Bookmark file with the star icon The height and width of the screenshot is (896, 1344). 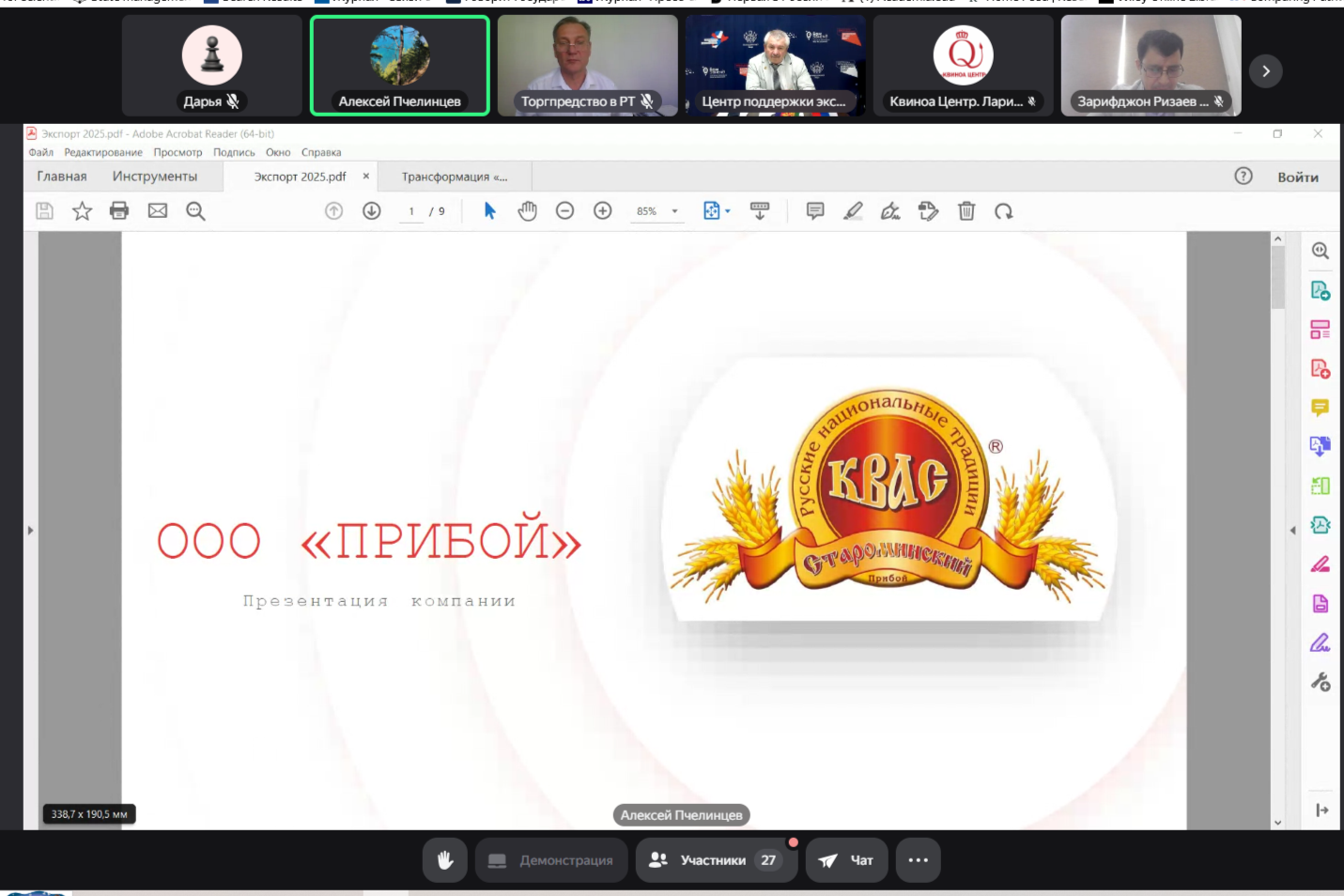[82, 211]
